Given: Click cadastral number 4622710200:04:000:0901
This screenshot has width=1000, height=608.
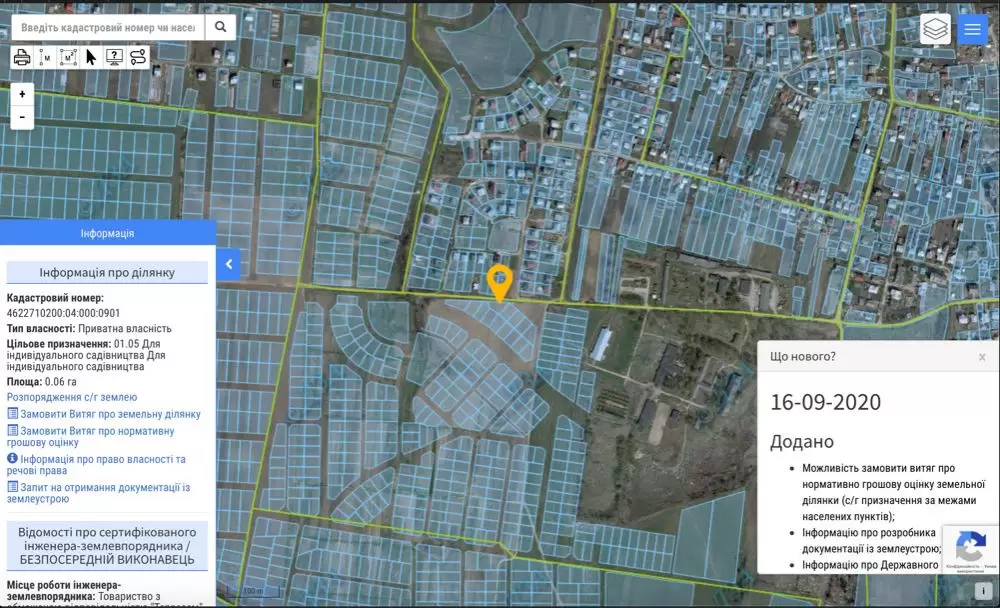Looking at the screenshot, I should coord(63,313).
